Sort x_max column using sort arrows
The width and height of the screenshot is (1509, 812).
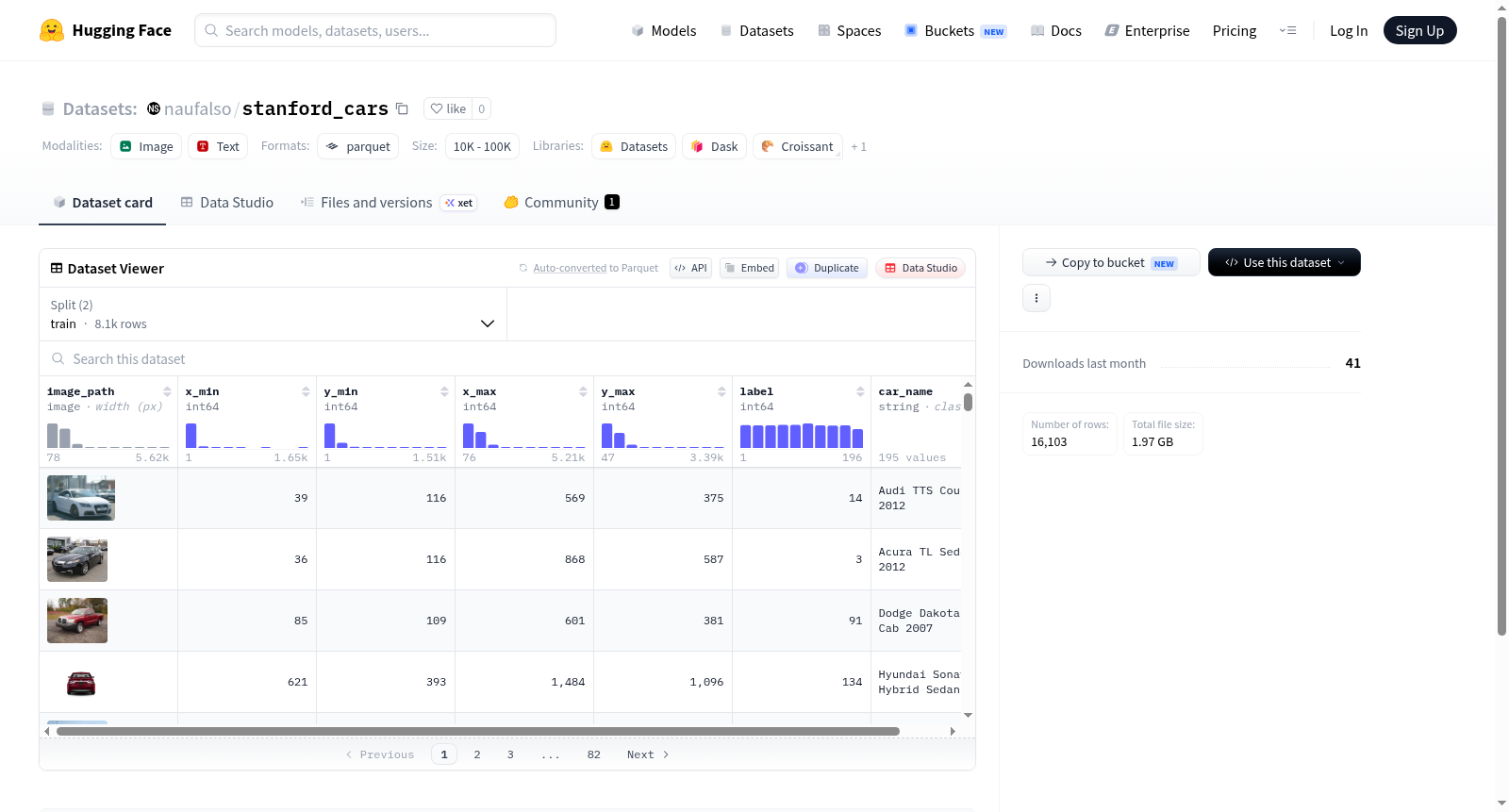(583, 391)
